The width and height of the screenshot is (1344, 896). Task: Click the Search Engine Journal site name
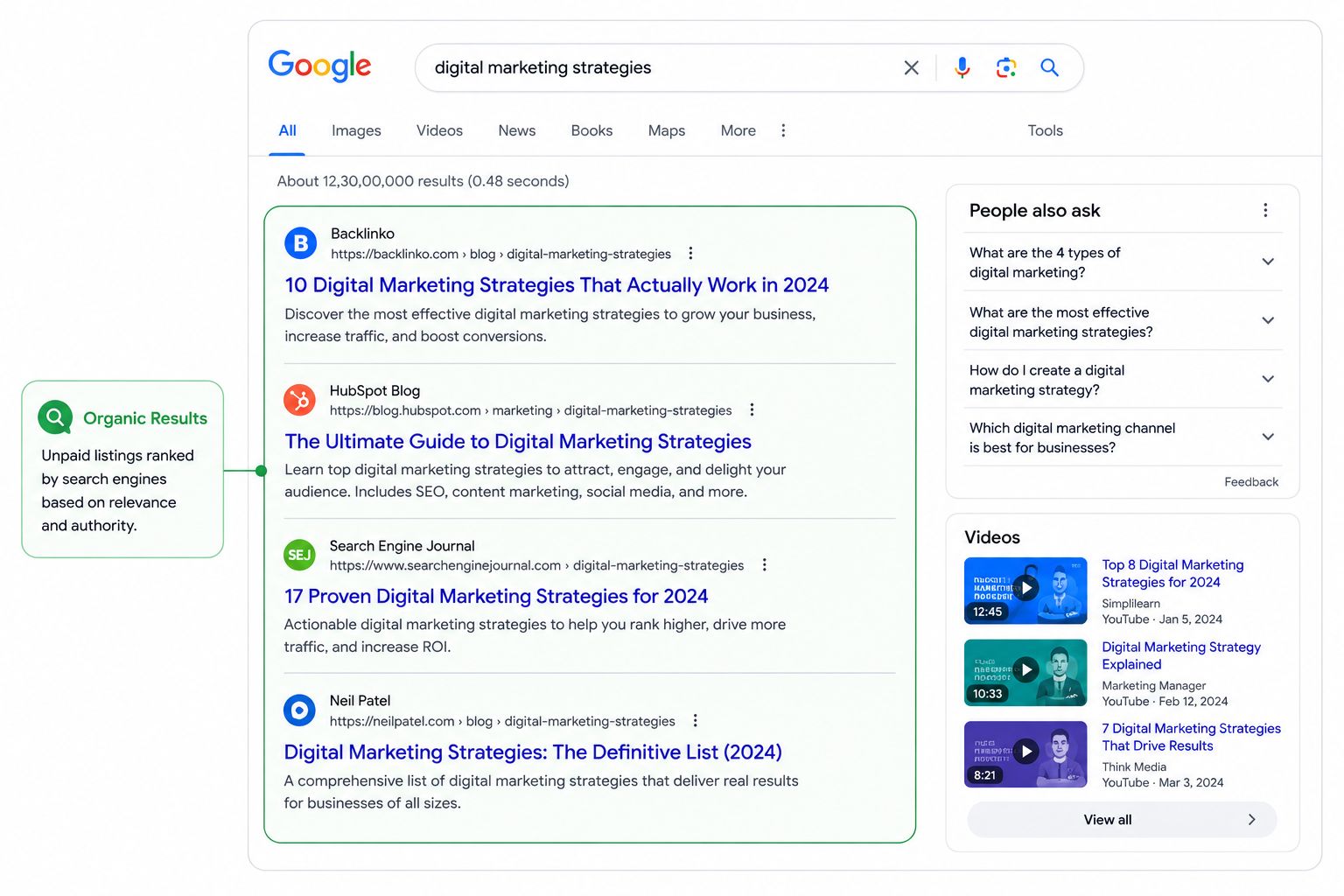402,546
